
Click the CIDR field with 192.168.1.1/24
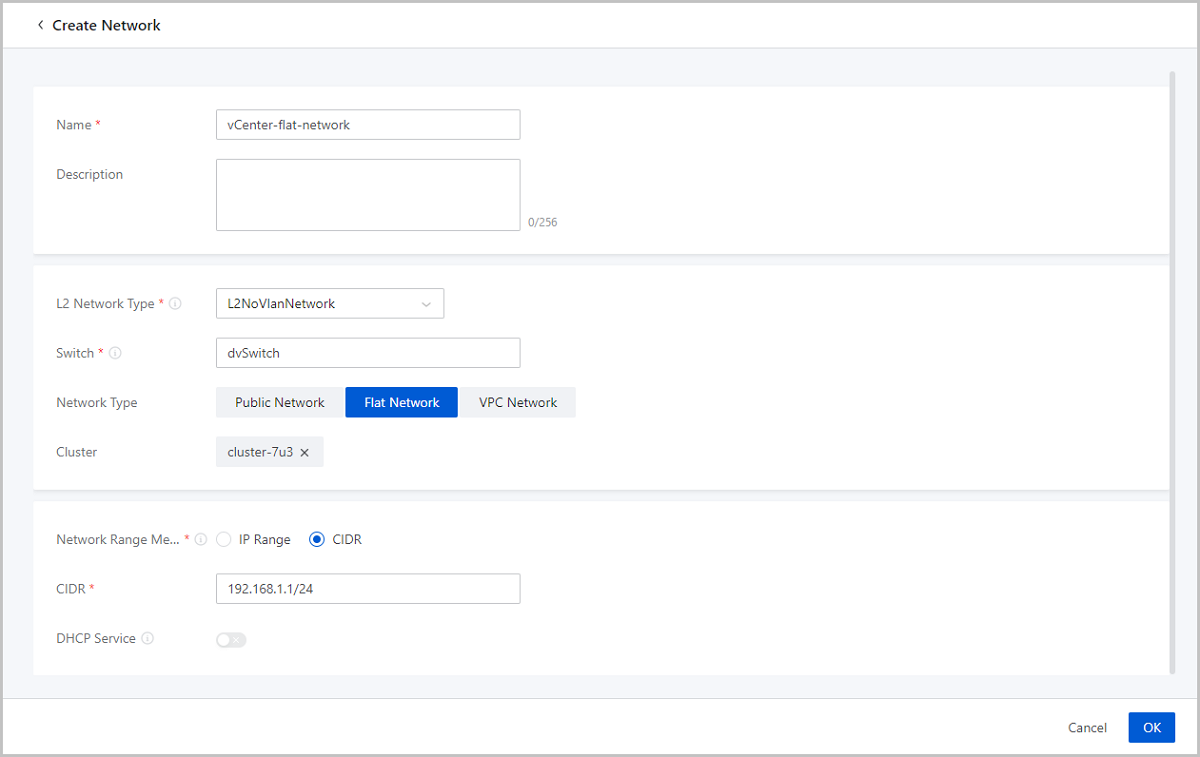coord(367,589)
